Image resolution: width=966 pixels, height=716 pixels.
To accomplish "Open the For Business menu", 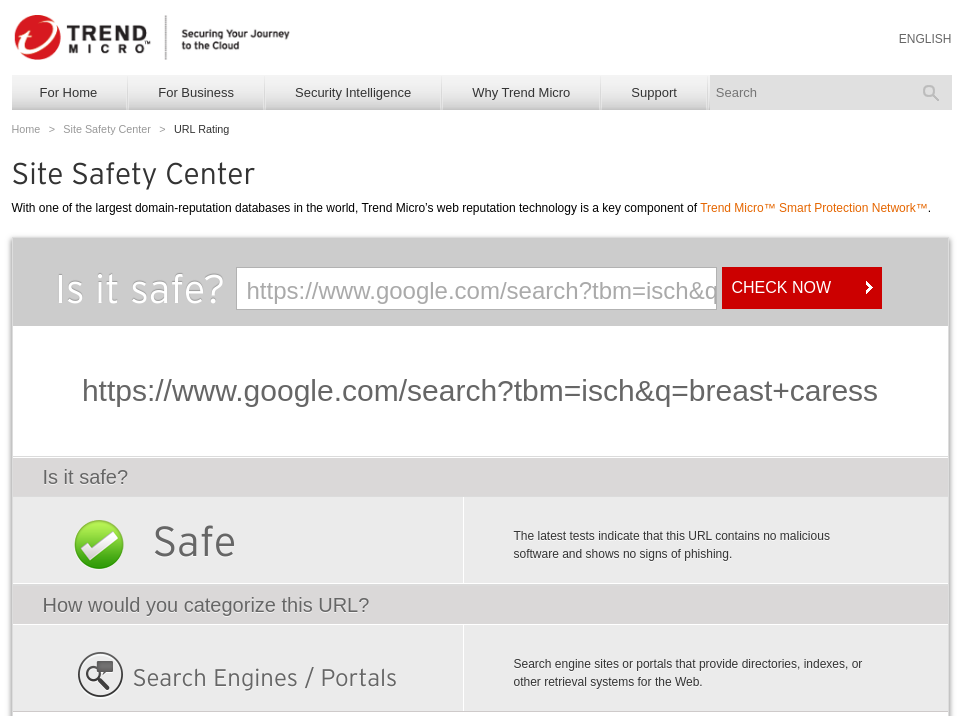I will point(196,92).
